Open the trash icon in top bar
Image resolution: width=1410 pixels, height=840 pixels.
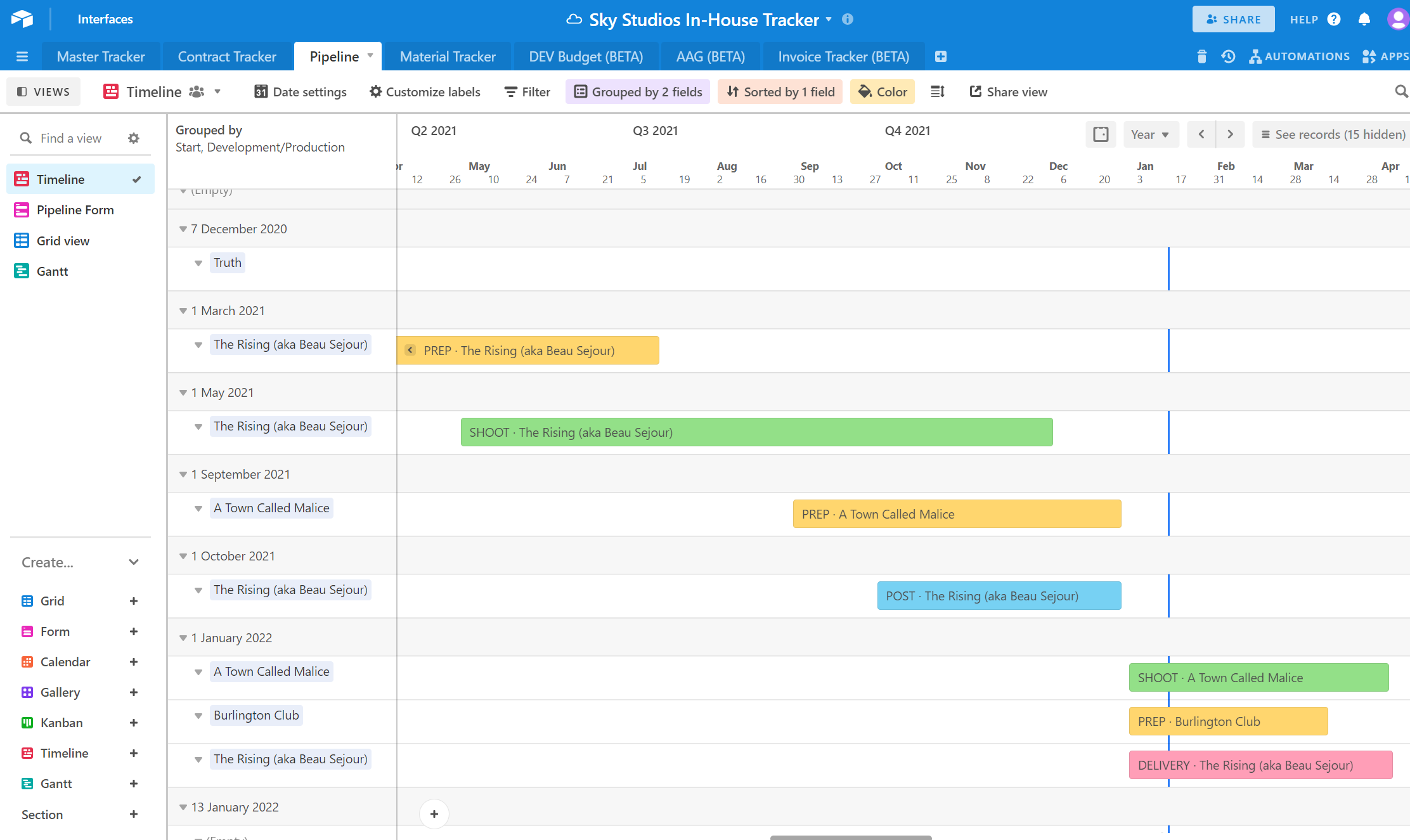tap(1201, 56)
